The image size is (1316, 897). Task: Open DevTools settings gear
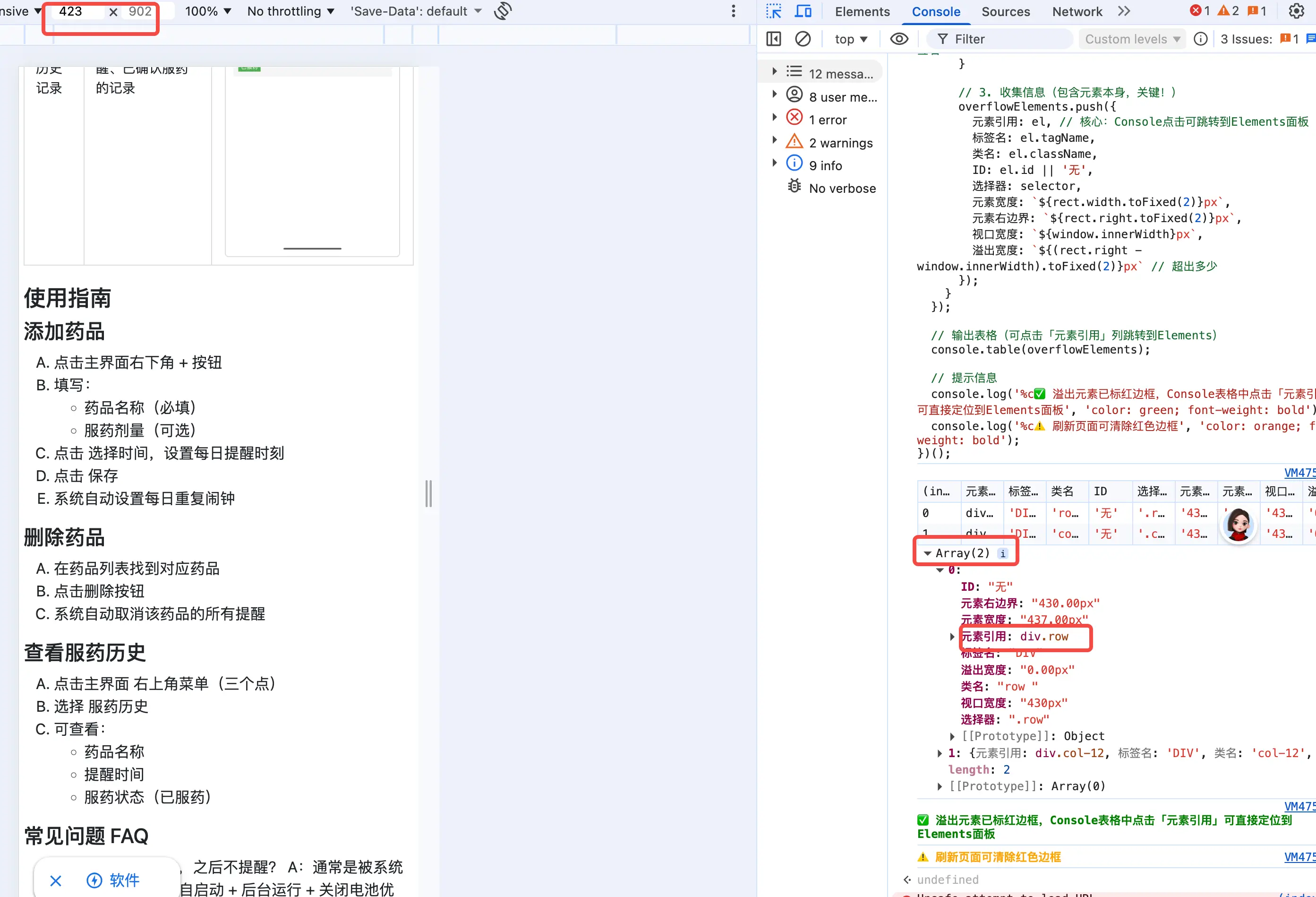(x=1296, y=11)
